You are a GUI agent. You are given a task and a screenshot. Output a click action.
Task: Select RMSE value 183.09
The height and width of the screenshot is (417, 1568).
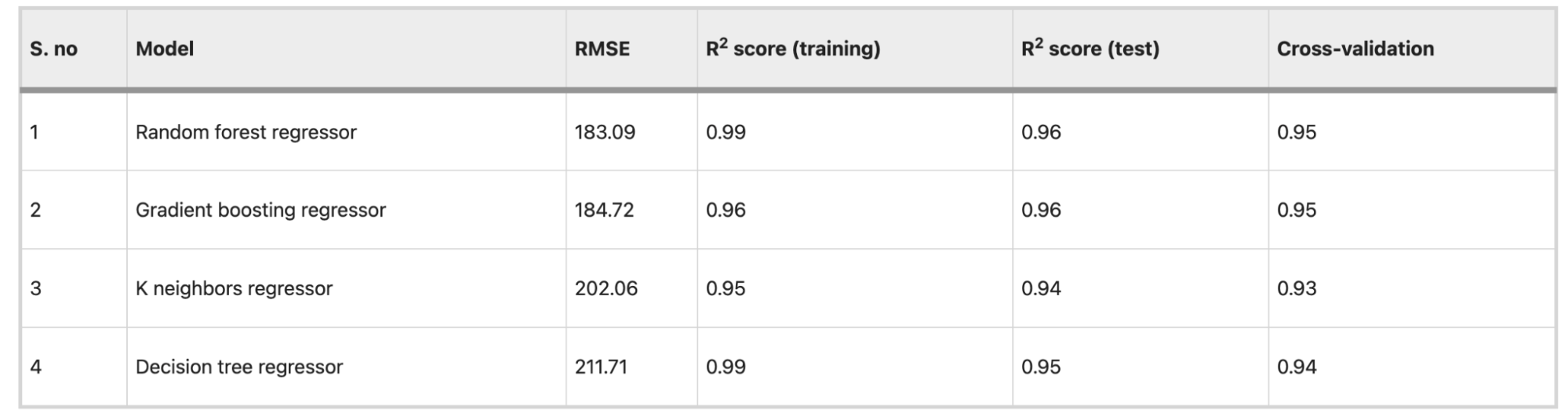click(605, 132)
